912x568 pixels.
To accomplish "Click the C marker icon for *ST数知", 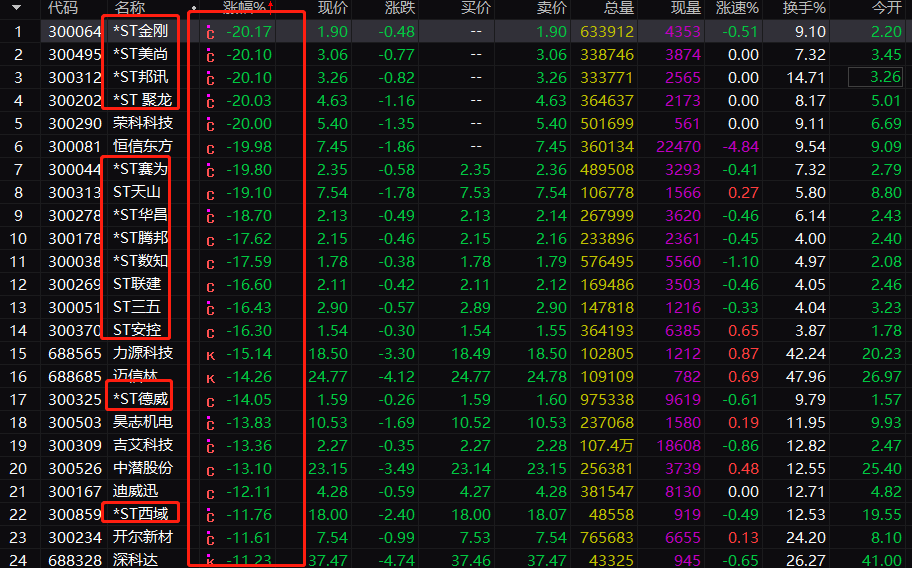I will [x=210, y=263].
